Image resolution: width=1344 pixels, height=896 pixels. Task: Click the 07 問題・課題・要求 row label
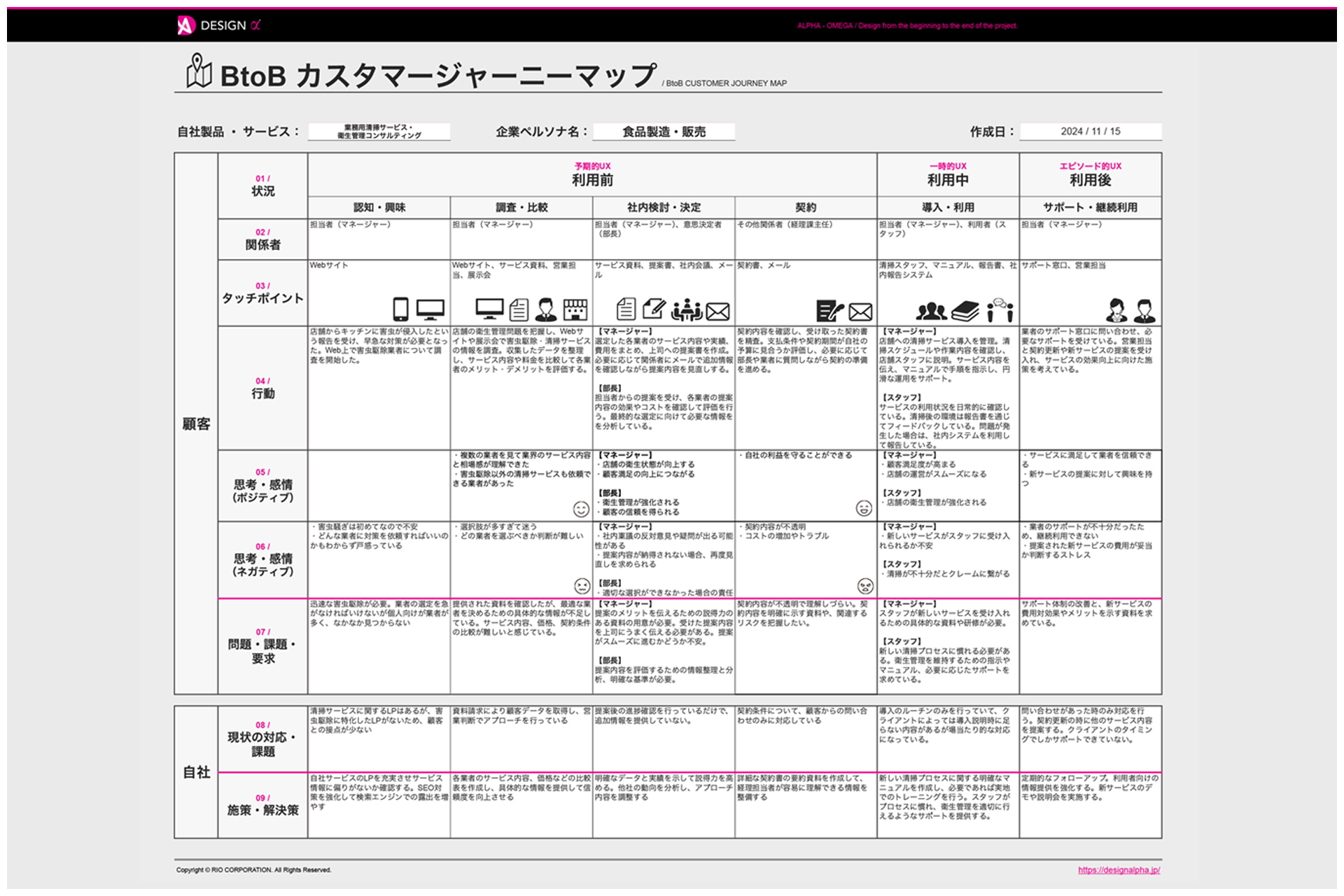(x=262, y=646)
